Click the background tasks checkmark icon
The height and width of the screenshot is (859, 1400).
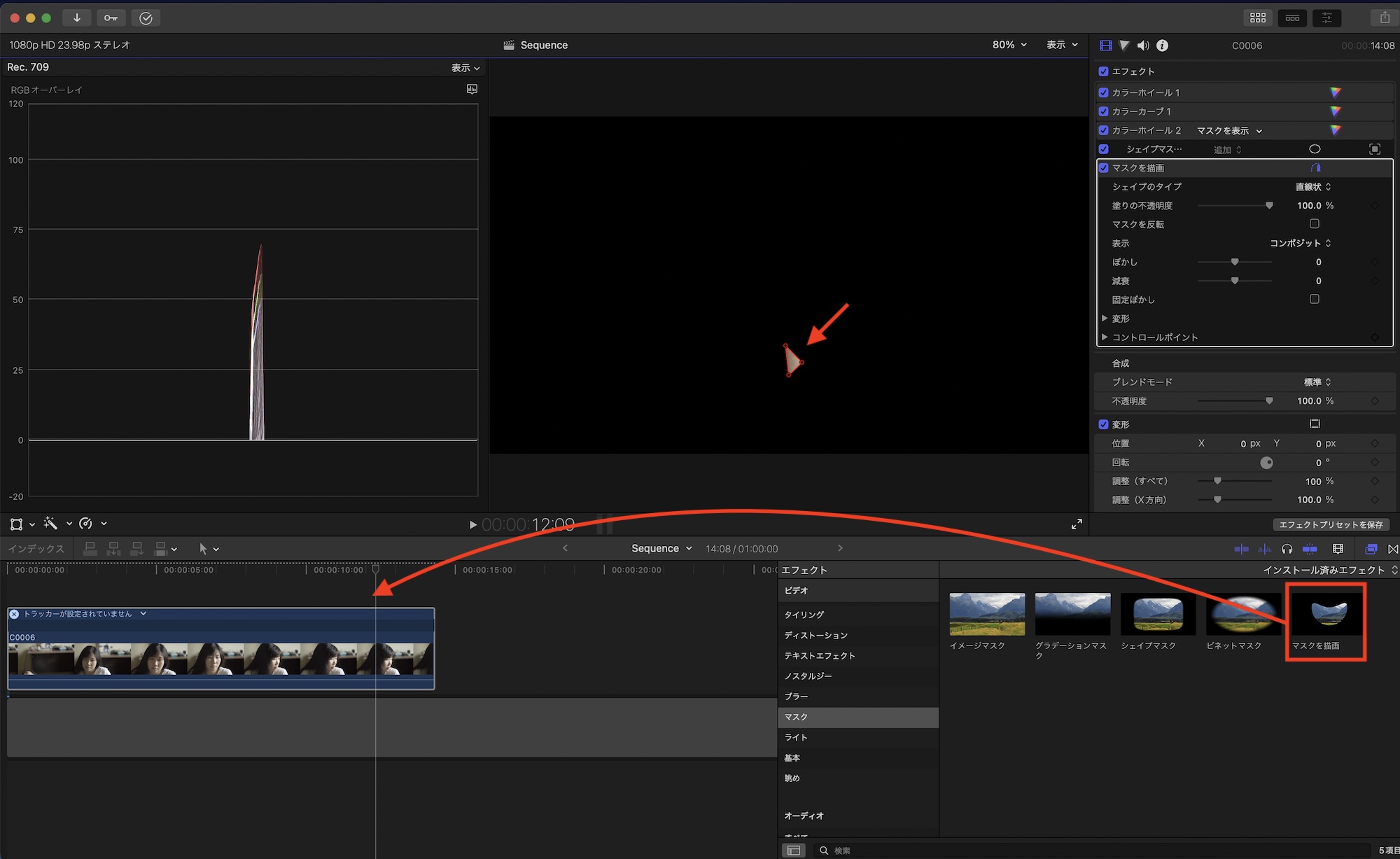point(146,18)
